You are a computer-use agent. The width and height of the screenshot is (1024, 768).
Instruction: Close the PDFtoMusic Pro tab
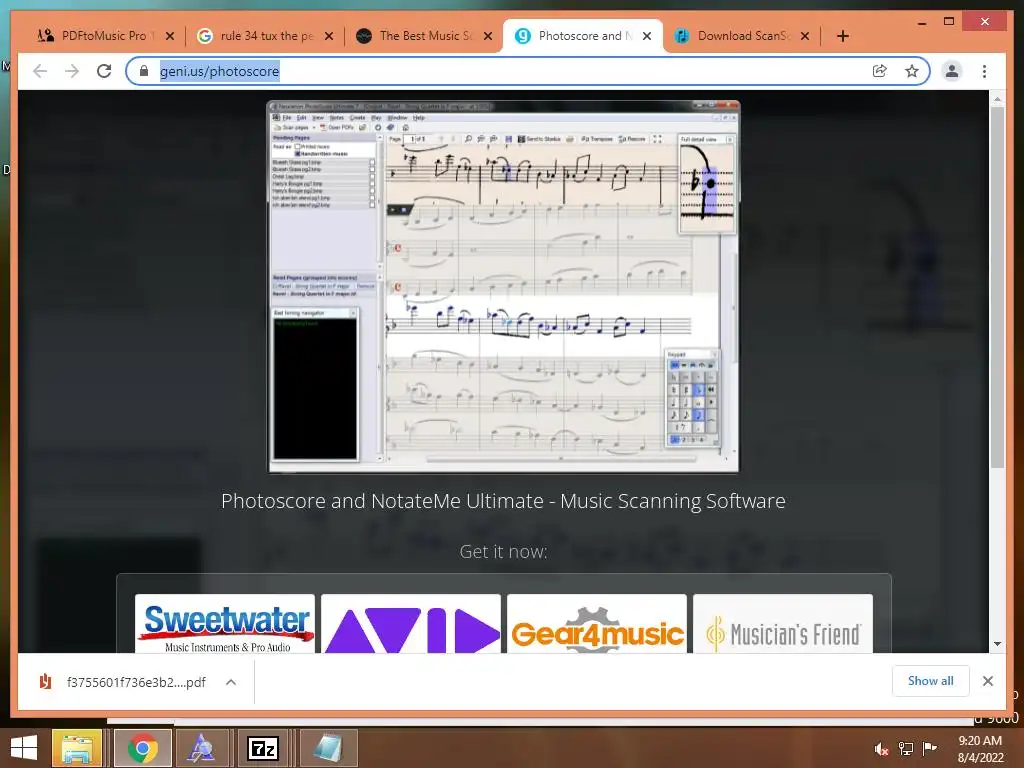170,36
